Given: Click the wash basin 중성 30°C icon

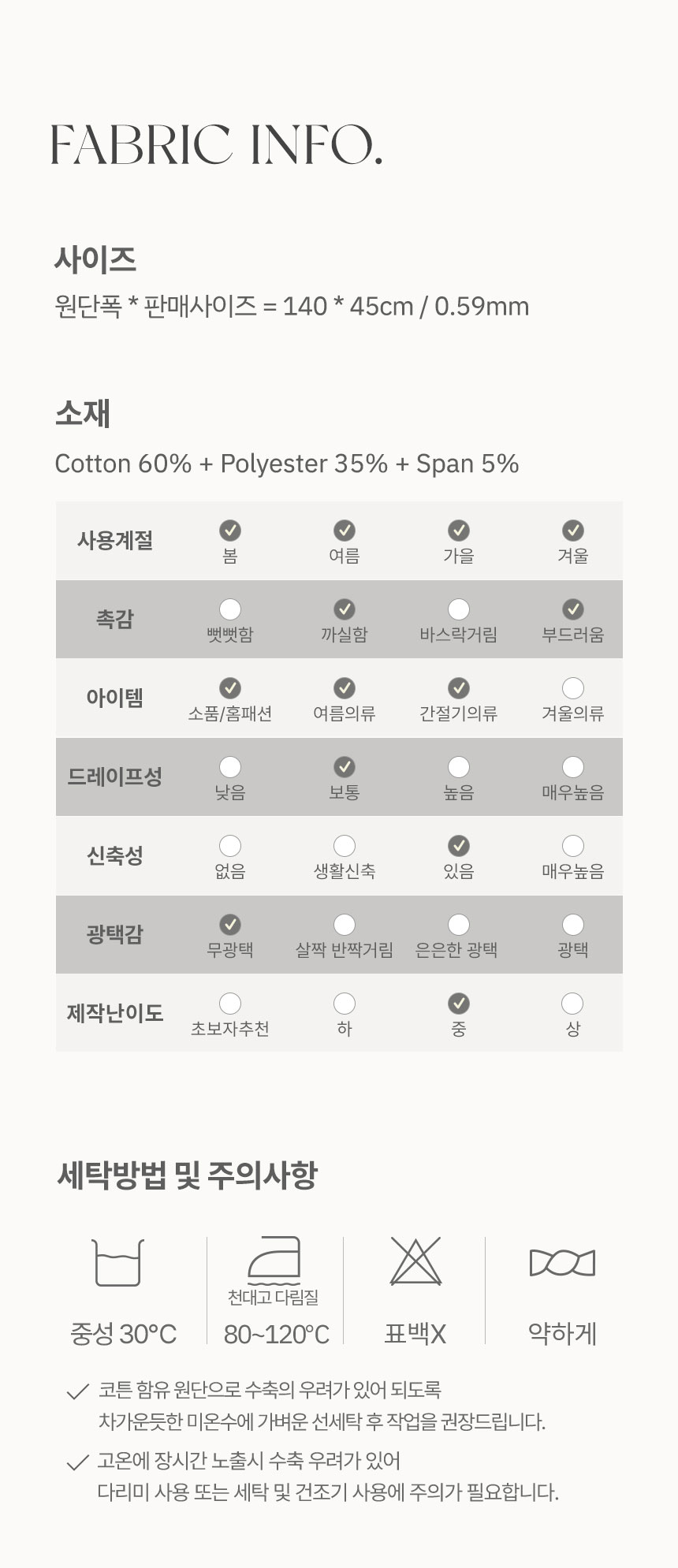Looking at the screenshot, I should pyautogui.click(x=118, y=1262).
